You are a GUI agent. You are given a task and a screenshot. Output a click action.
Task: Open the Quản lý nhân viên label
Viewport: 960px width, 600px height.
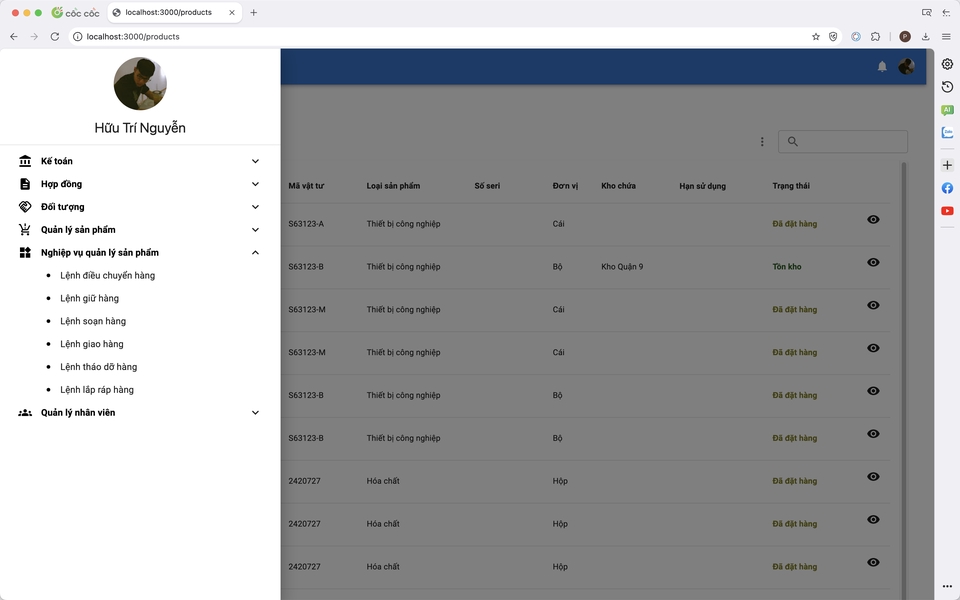[x=78, y=413]
